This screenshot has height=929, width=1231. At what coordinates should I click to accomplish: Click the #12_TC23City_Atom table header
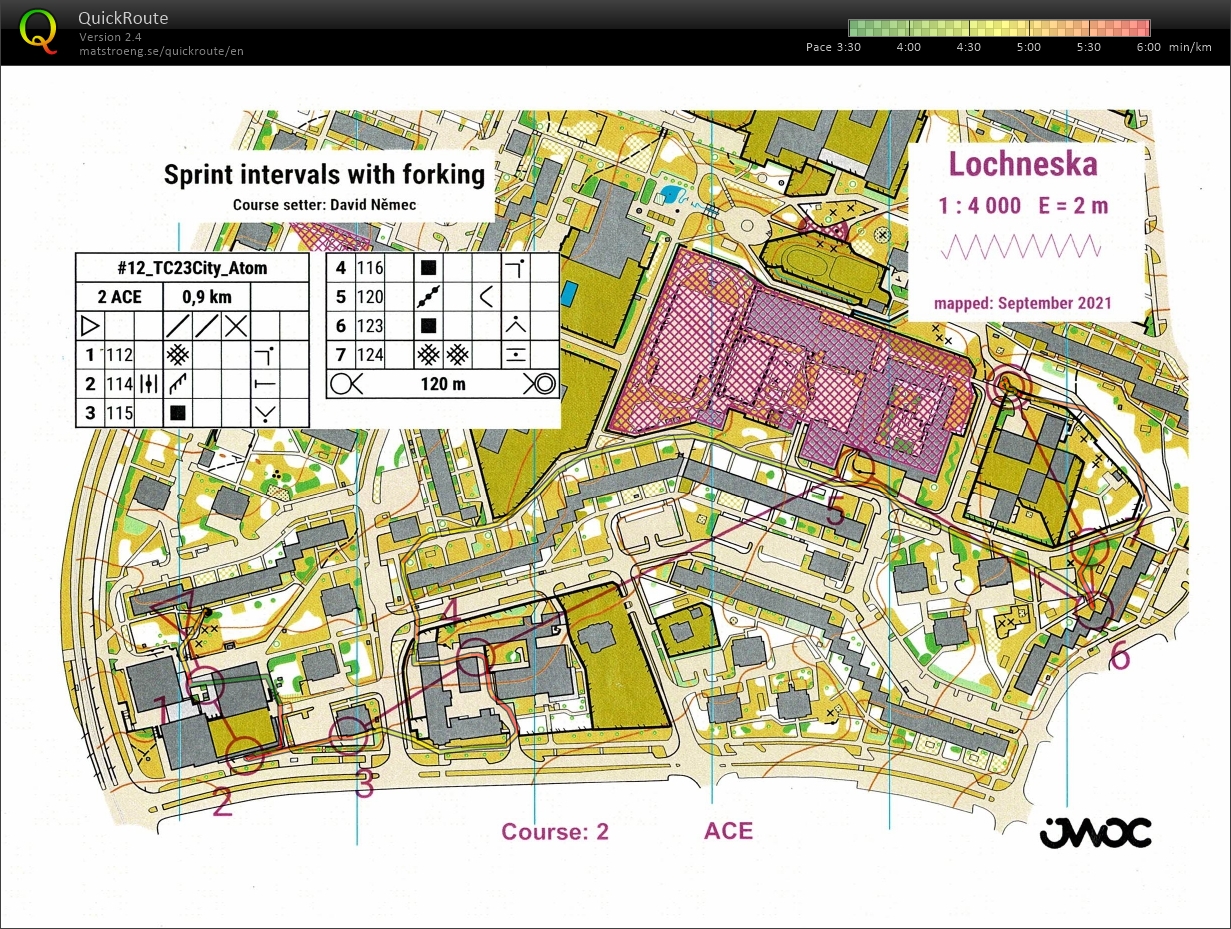pos(192,268)
